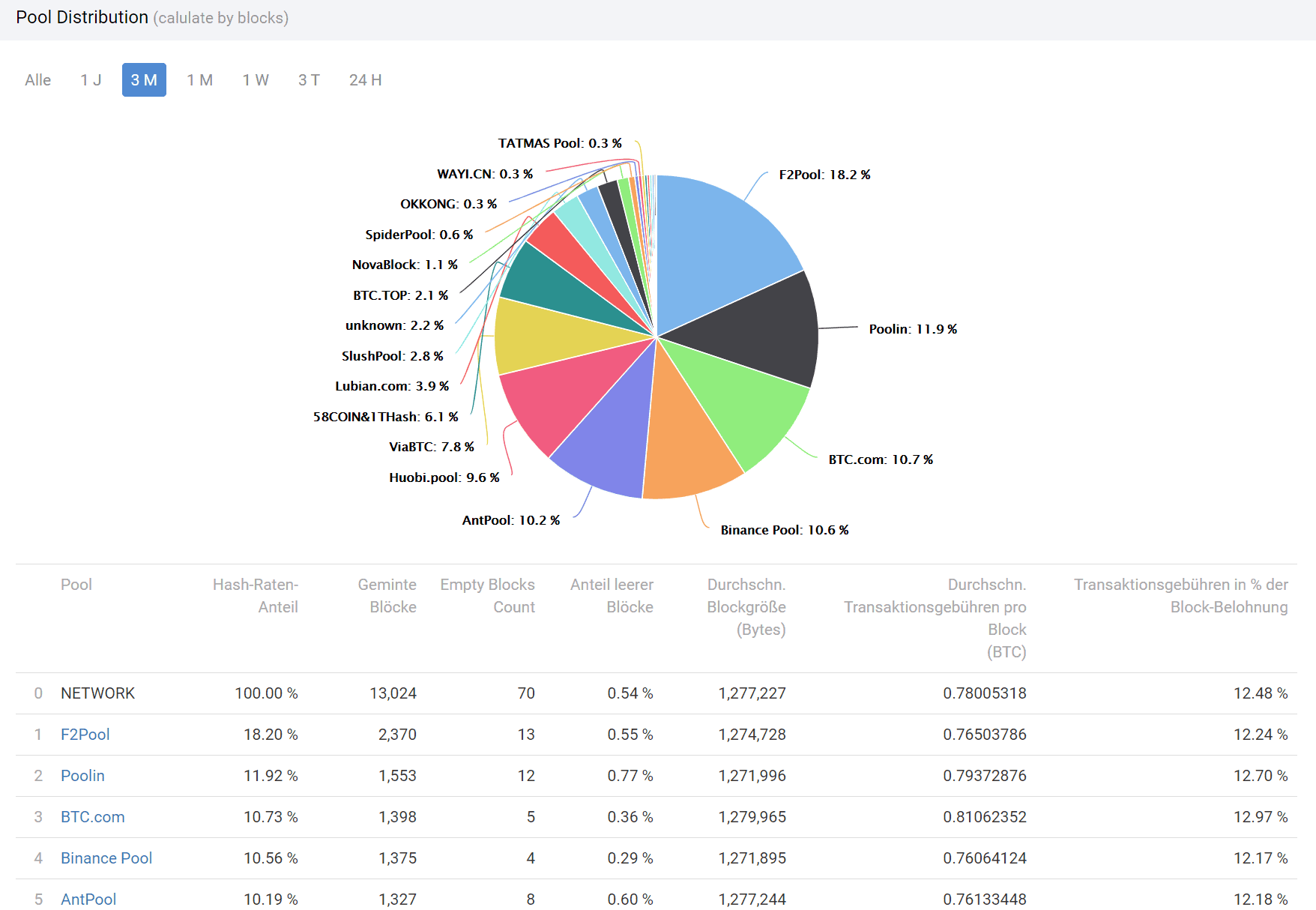Viewport: 1316px width, 910px height.
Task: Select the 3 M time range tab
Action: click(x=144, y=80)
